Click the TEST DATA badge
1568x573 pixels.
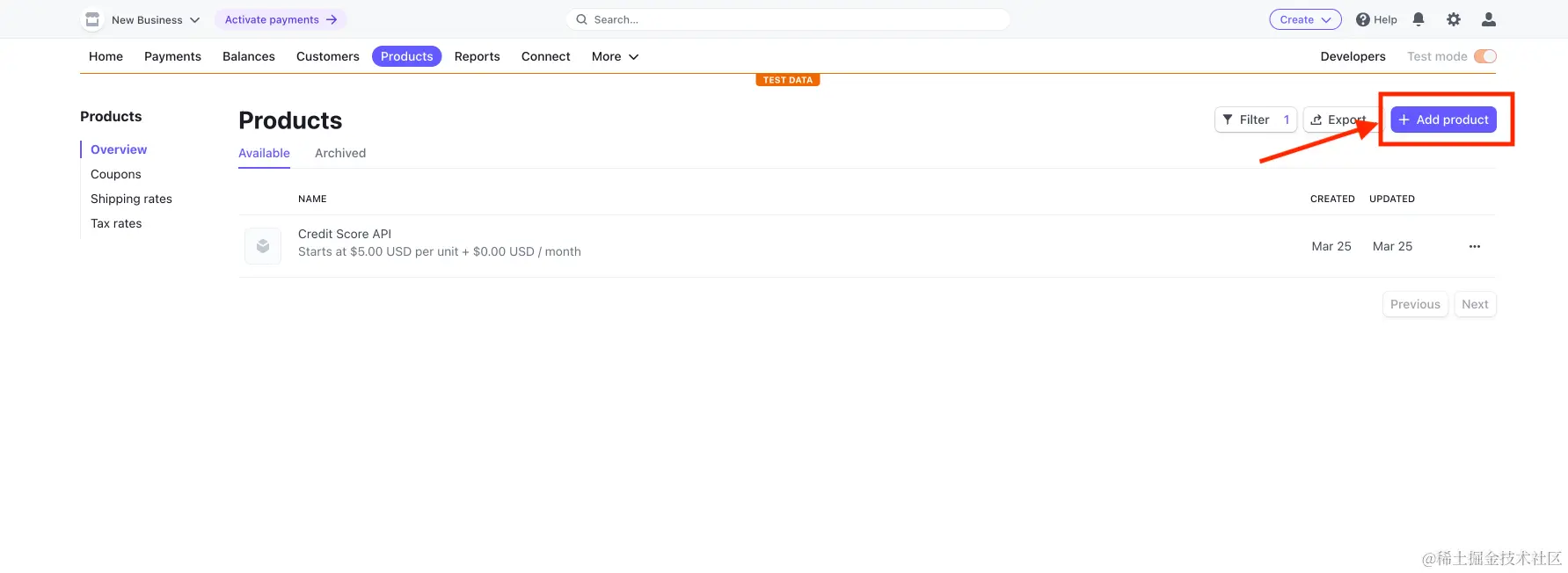click(788, 80)
